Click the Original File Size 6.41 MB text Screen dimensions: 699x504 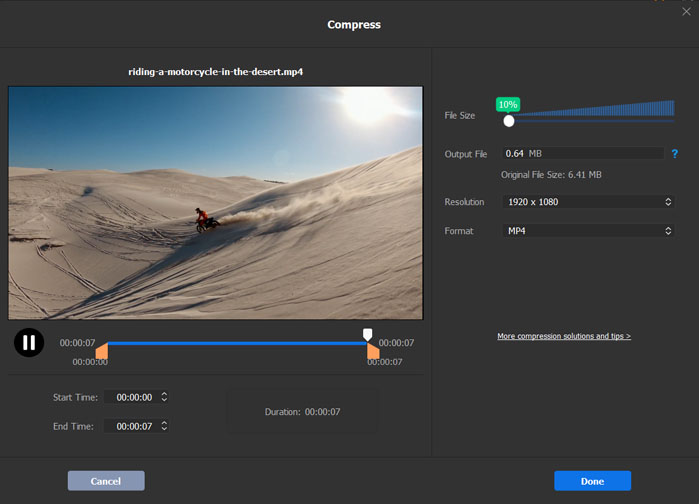pyautogui.click(x=551, y=175)
